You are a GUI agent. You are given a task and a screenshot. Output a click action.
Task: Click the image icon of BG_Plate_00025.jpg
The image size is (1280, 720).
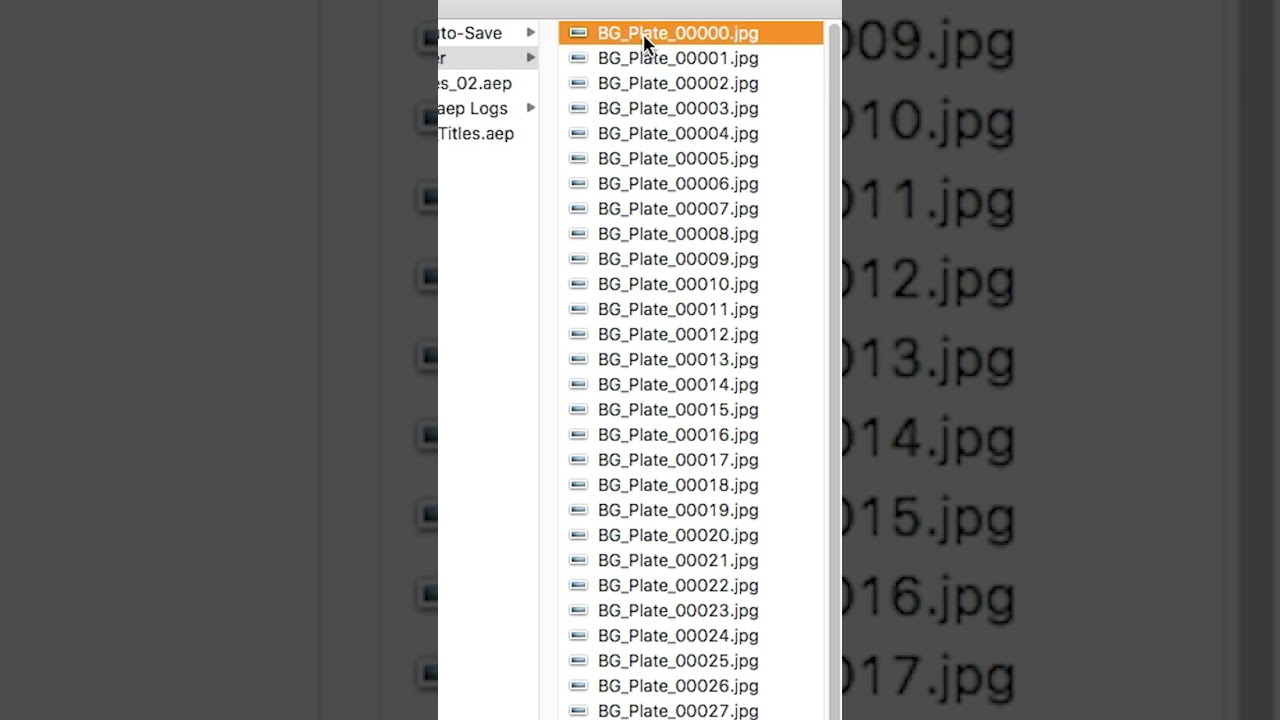(578, 661)
